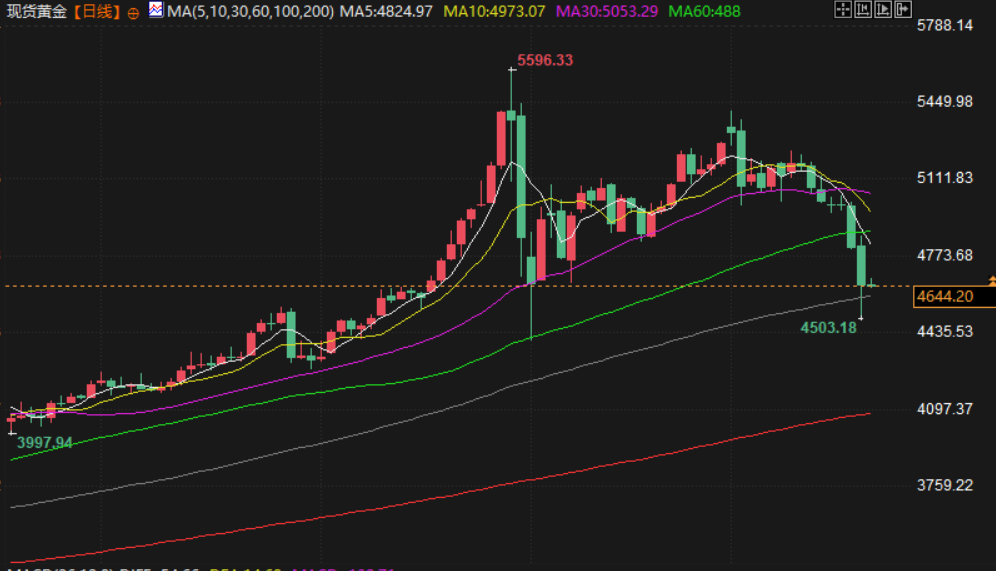
Task: Click the 5111.83 price axis label
Action: [945, 178]
